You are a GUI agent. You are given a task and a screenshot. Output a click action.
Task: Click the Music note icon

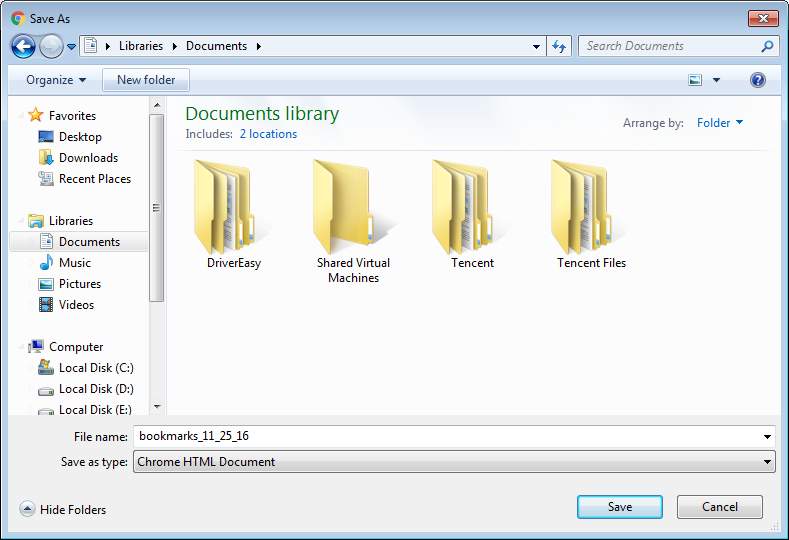click(x=46, y=262)
